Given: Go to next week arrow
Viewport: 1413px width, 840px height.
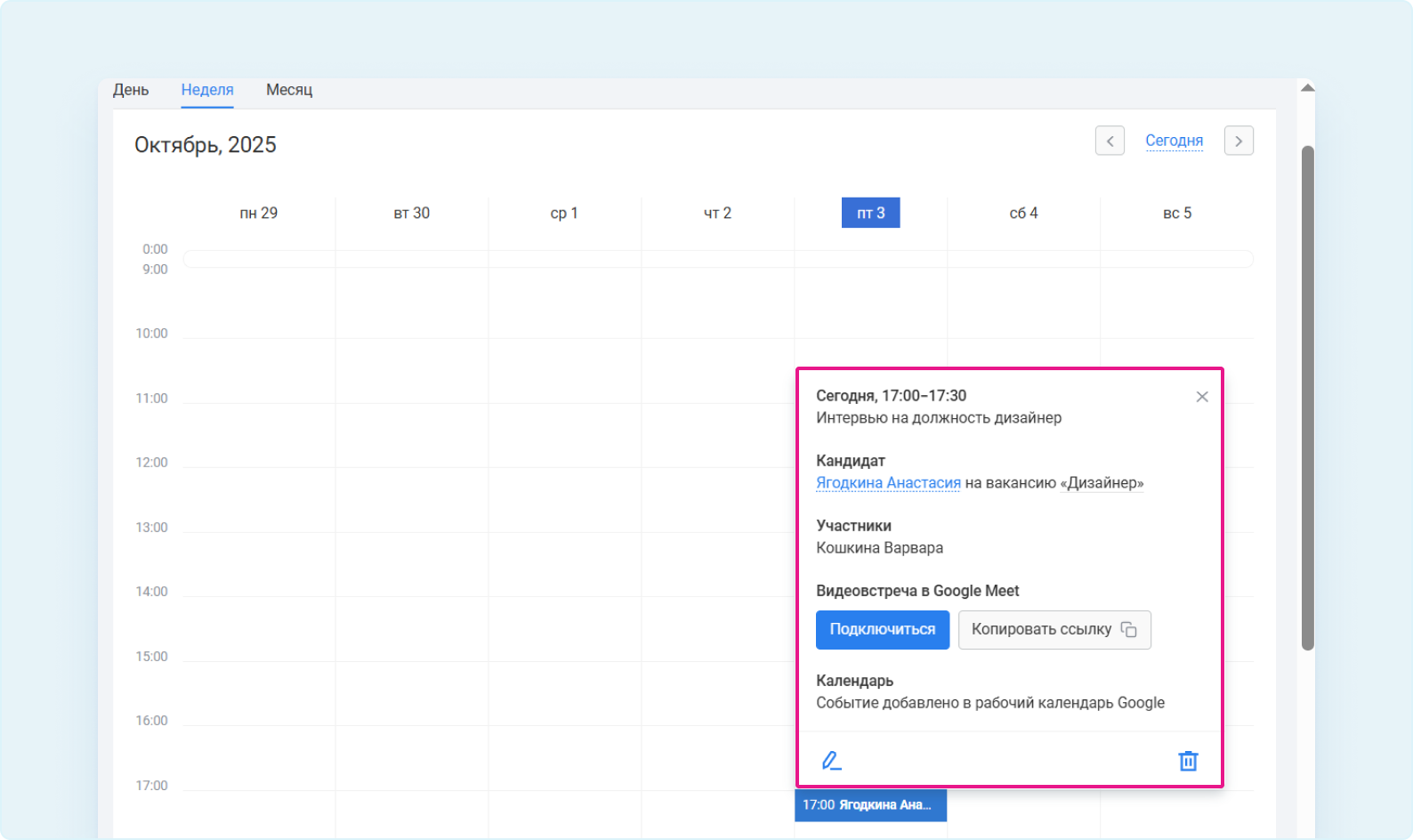Looking at the screenshot, I should click(x=1239, y=141).
